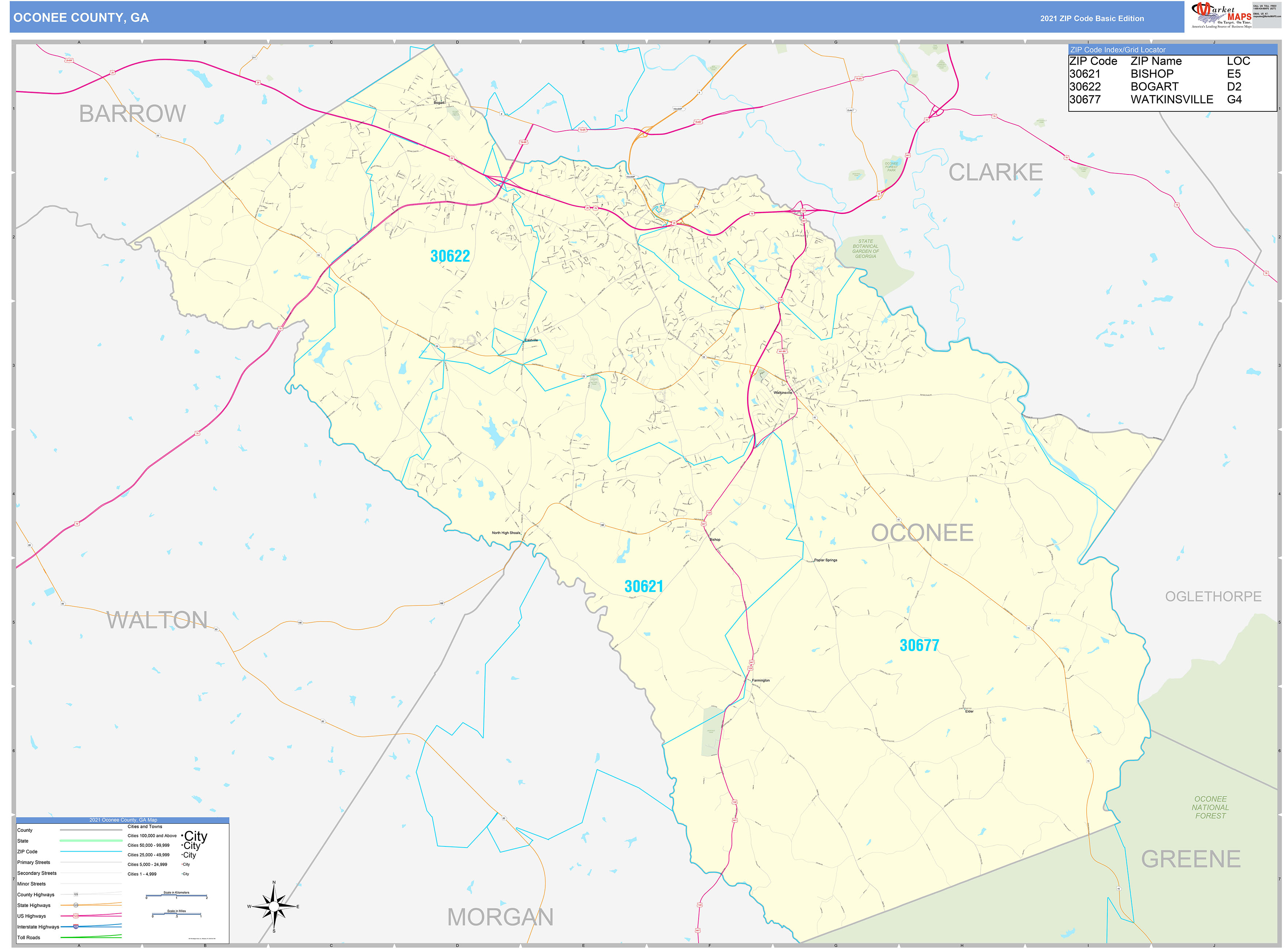Click the County Highways 123 marker in legend
1288x949 pixels.
(x=76, y=894)
